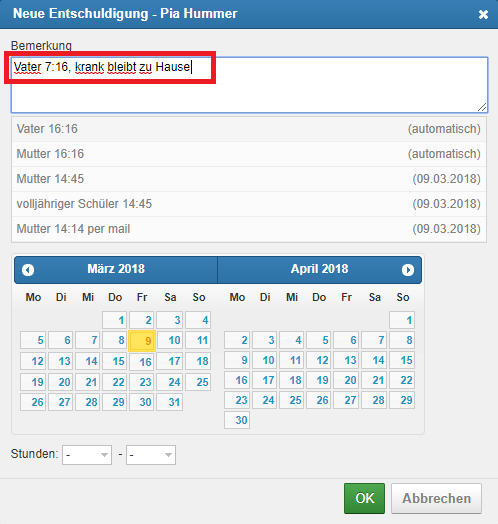Open the second Stunden dropdown
This screenshot has width=498, height=524.
pyautogui.click(x=151, y=455)
